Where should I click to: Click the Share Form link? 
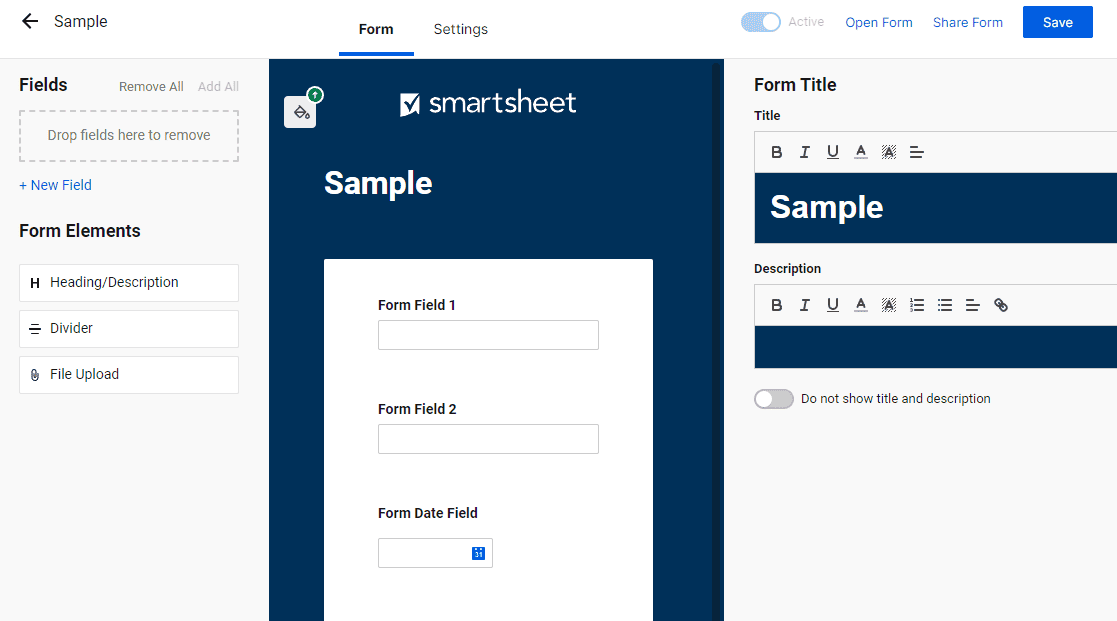click(967, 21)
